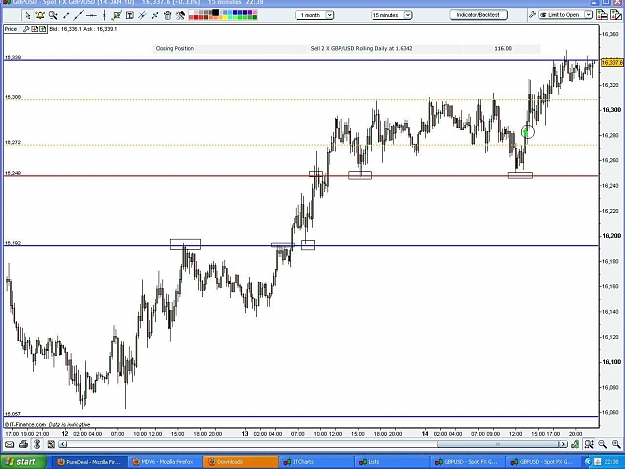Switch to Lists taskbar item

[391, 462]
